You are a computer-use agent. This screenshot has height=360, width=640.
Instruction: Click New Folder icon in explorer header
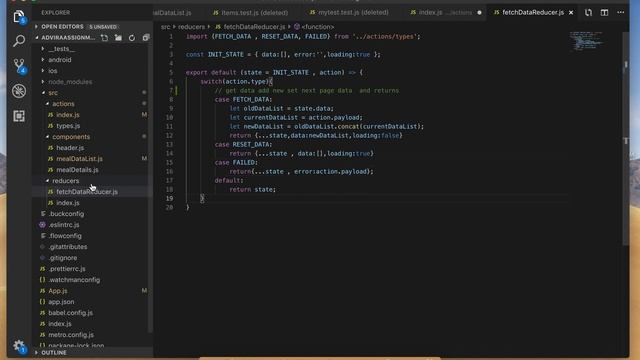(118, 38)
